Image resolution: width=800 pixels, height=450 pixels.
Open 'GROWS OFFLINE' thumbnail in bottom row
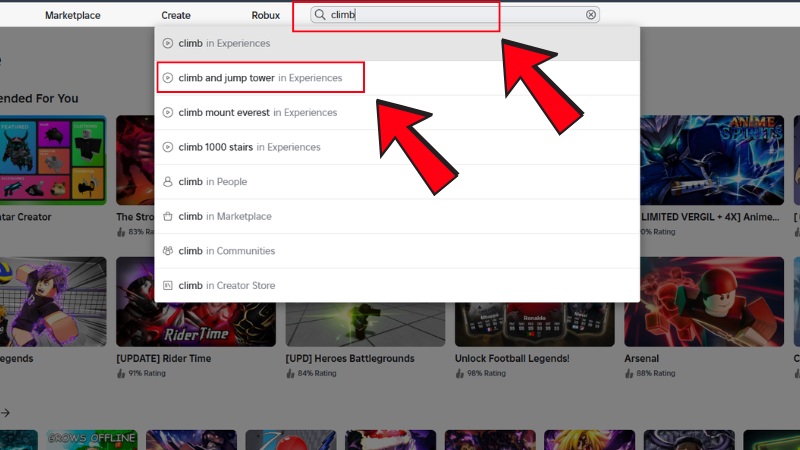pos(92,440)
